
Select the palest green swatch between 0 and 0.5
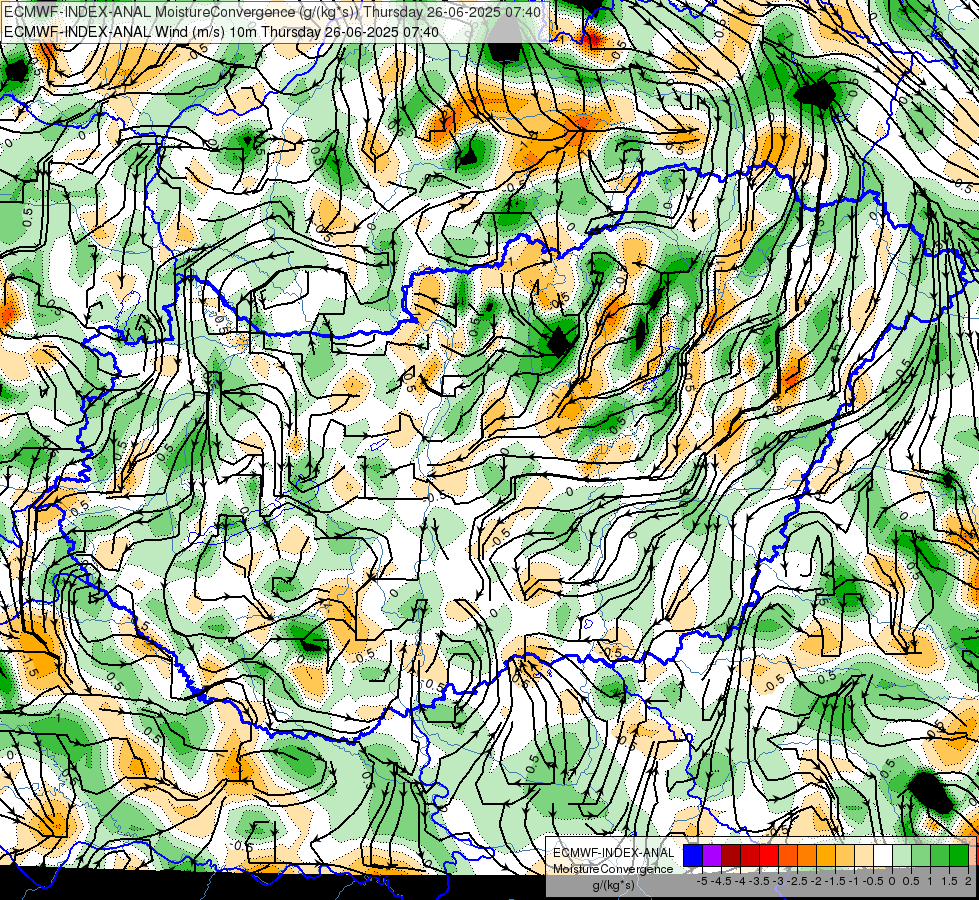tap(902, 855)
